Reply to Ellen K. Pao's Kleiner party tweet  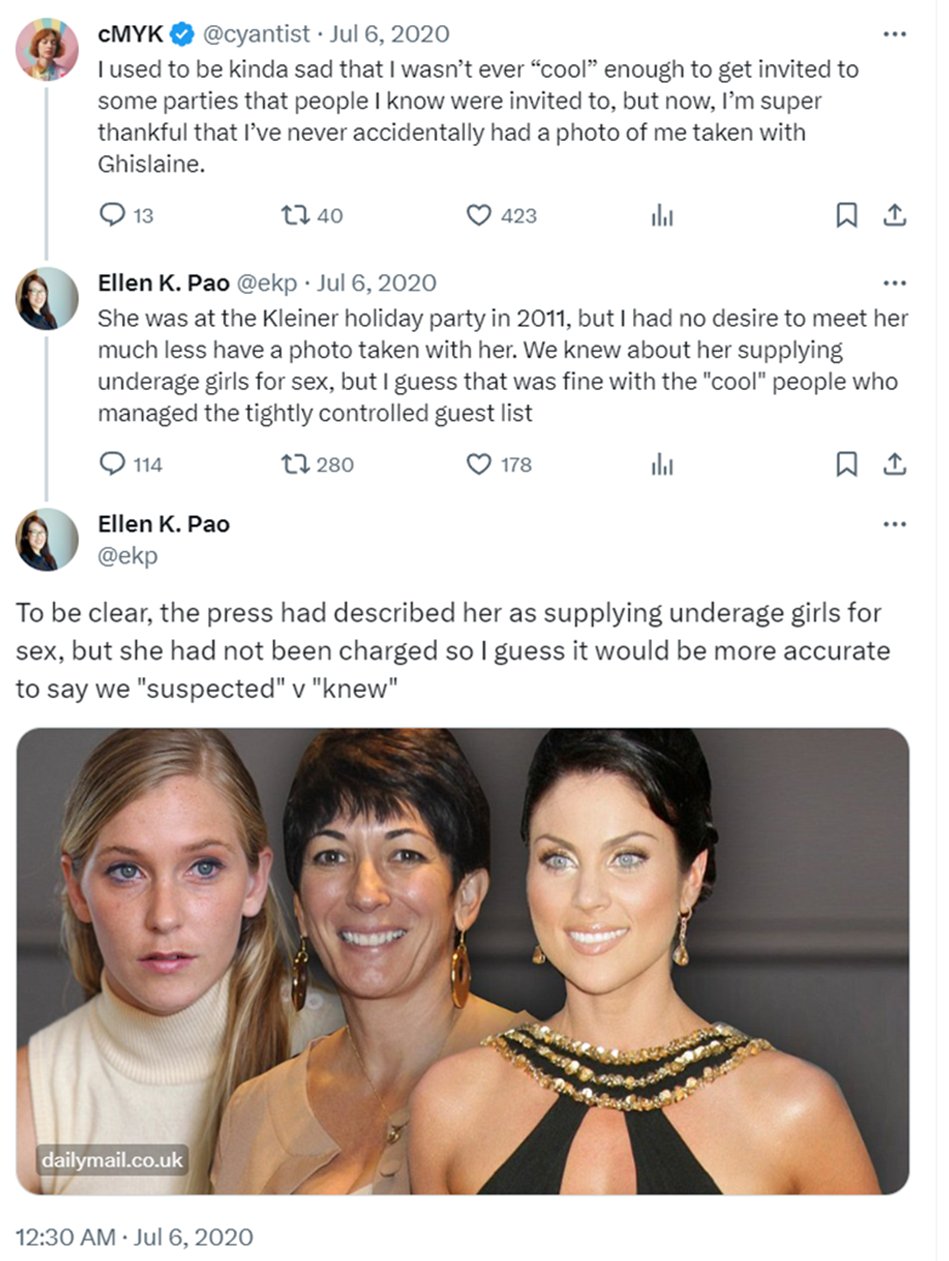[x=113, y=464]
